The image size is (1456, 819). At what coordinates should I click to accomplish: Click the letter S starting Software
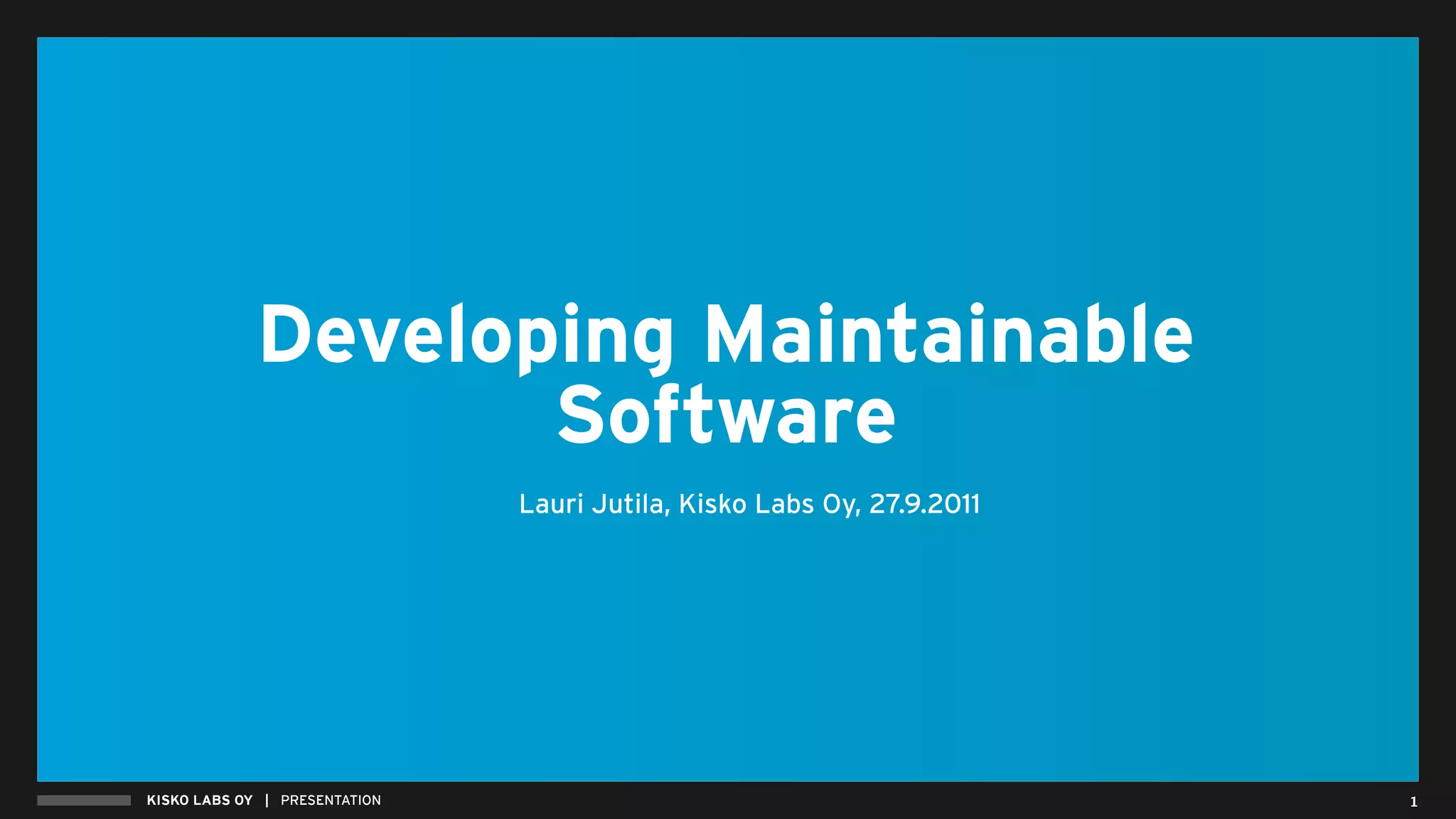point(580,415)
